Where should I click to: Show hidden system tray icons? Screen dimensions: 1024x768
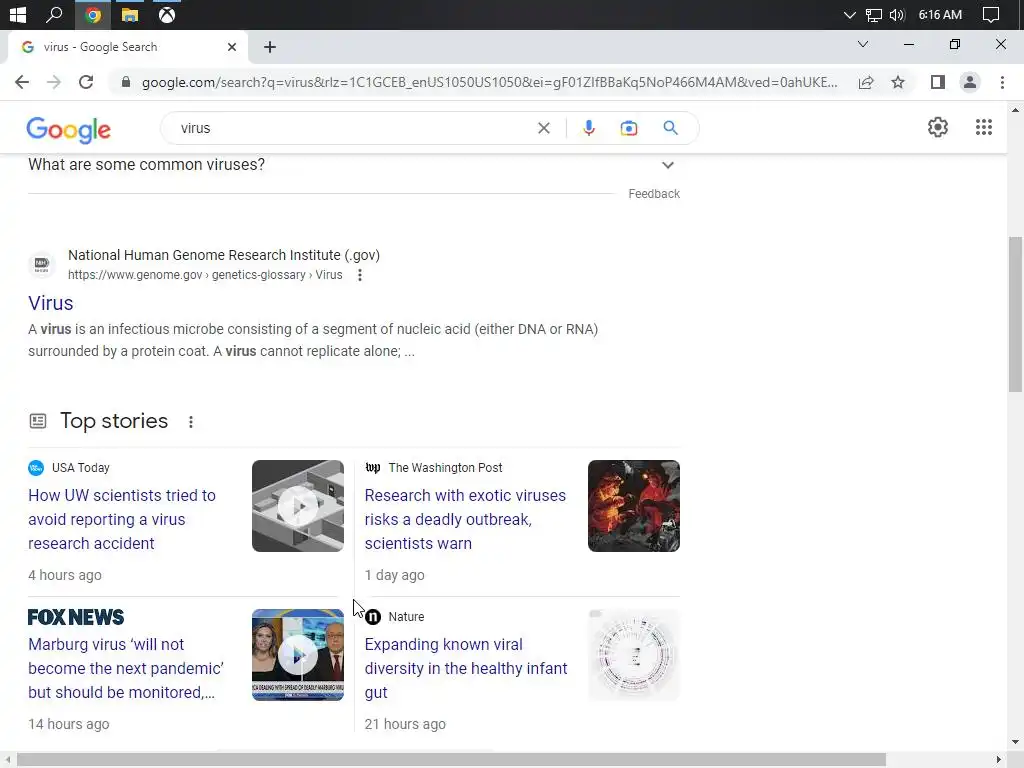(x=849, y=14)
